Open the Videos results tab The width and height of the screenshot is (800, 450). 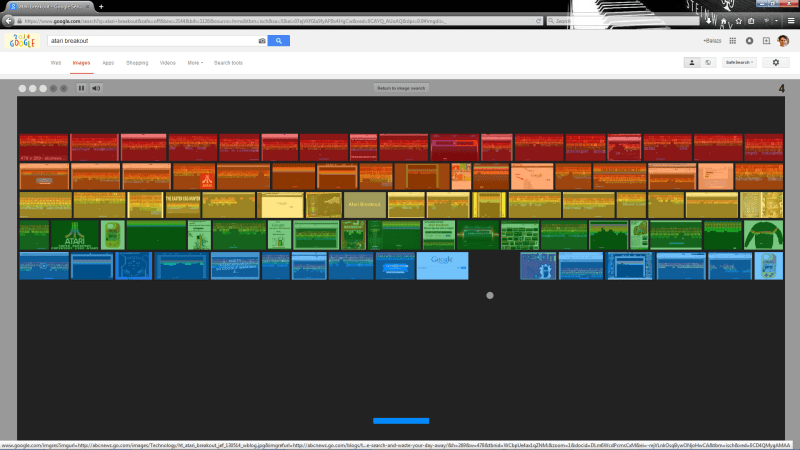(167, 63)
